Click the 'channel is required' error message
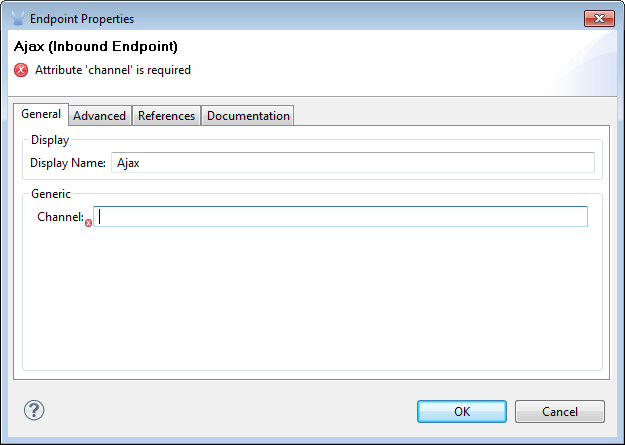625x445 pixels. pos(113,70)
